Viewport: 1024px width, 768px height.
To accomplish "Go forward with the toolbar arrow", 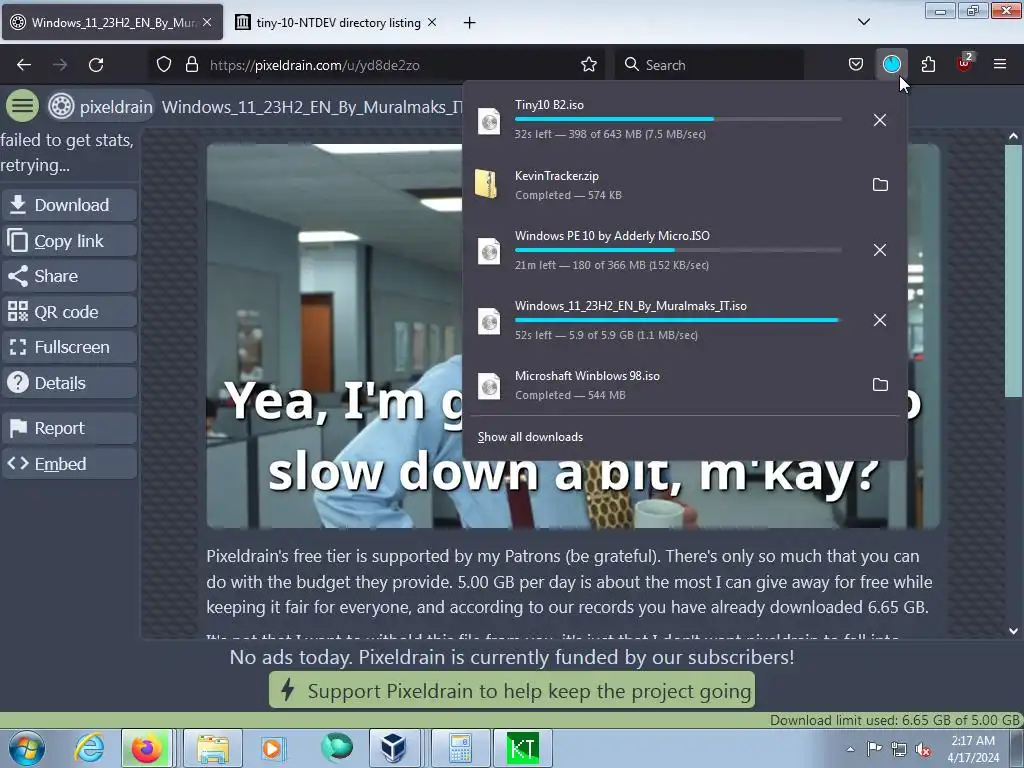I will click(x=60, y=65).
